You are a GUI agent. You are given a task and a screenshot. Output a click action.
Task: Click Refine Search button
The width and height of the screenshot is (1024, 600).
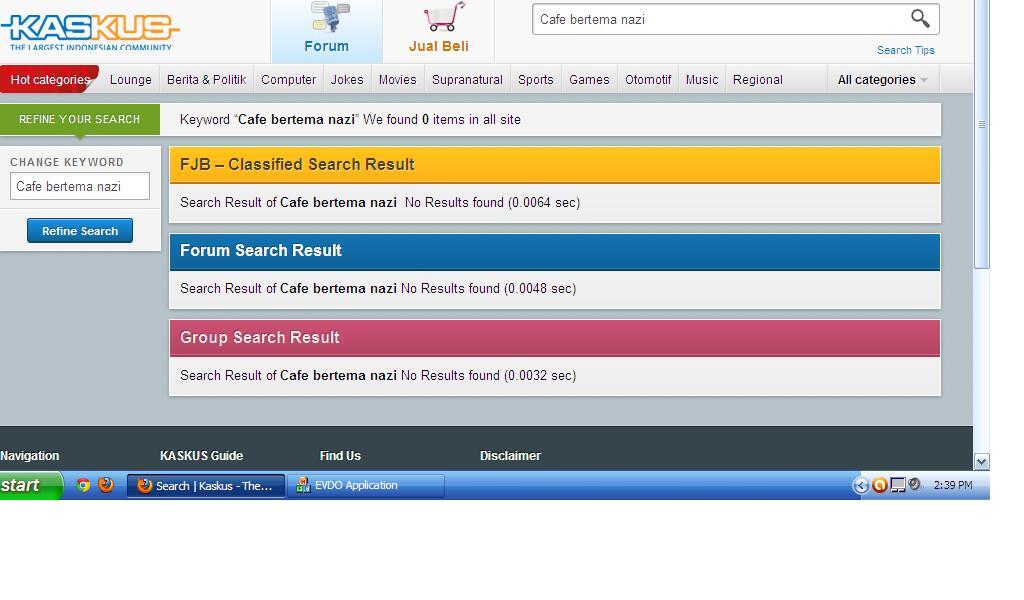[80, 230]
